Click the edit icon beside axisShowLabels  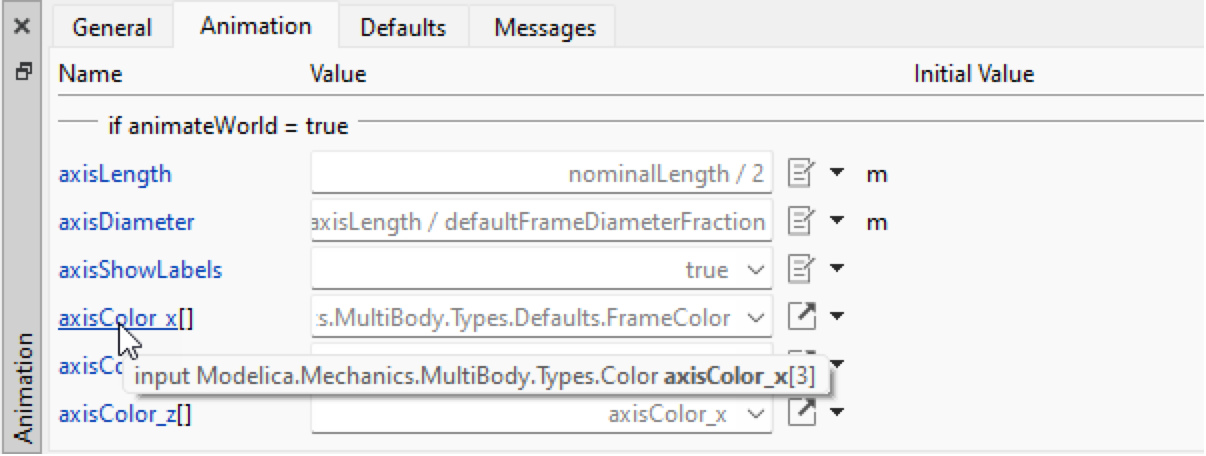(801, 270)
